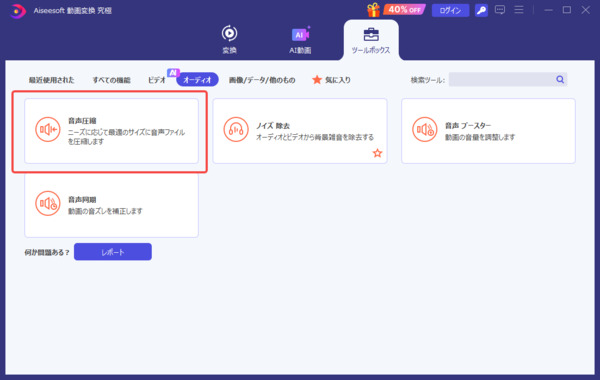Viewport: 600px width, 380px height.
Task: Show すべての機能 all features category
Action: coord(111,80)
